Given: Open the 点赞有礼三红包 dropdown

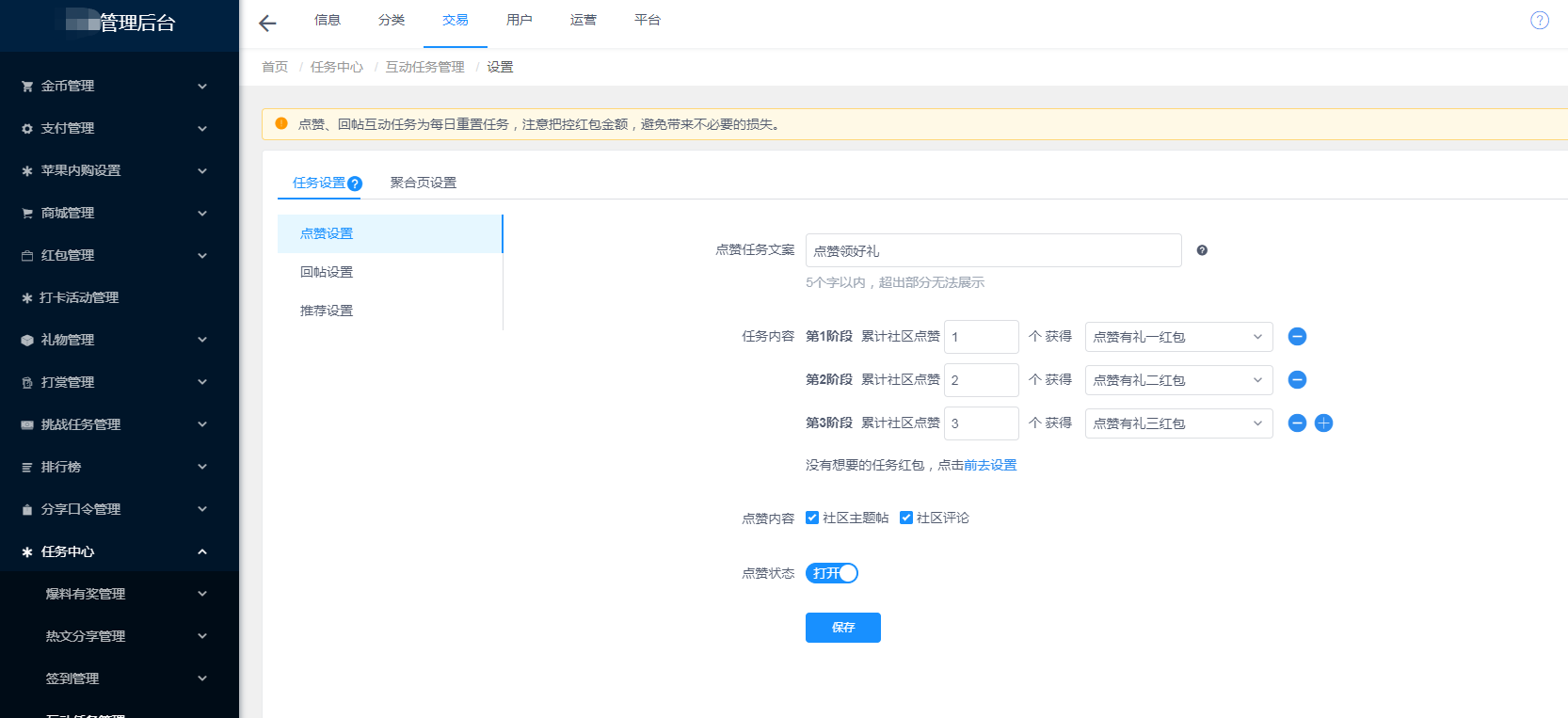Looking at the screenshot, I should tap(1178, 423).
